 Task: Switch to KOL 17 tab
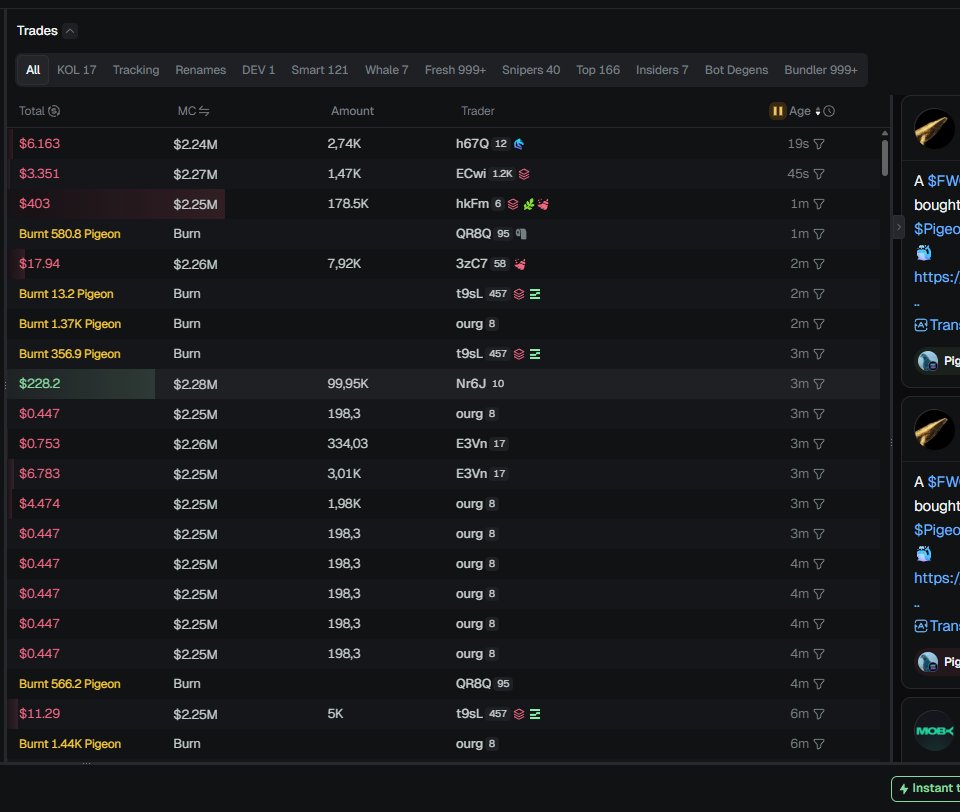[77, 70]
